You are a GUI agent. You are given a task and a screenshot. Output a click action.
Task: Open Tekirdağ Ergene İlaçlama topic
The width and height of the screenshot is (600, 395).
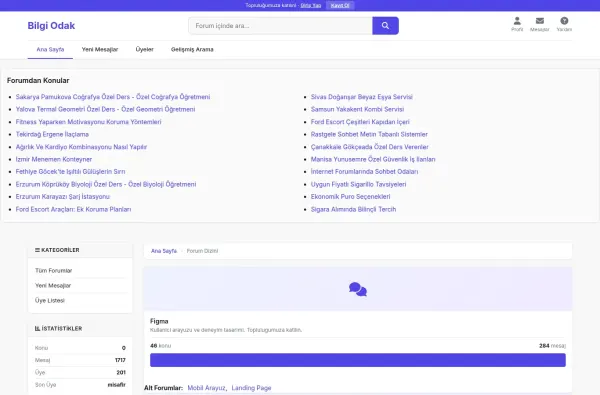(x=52, y=134)
